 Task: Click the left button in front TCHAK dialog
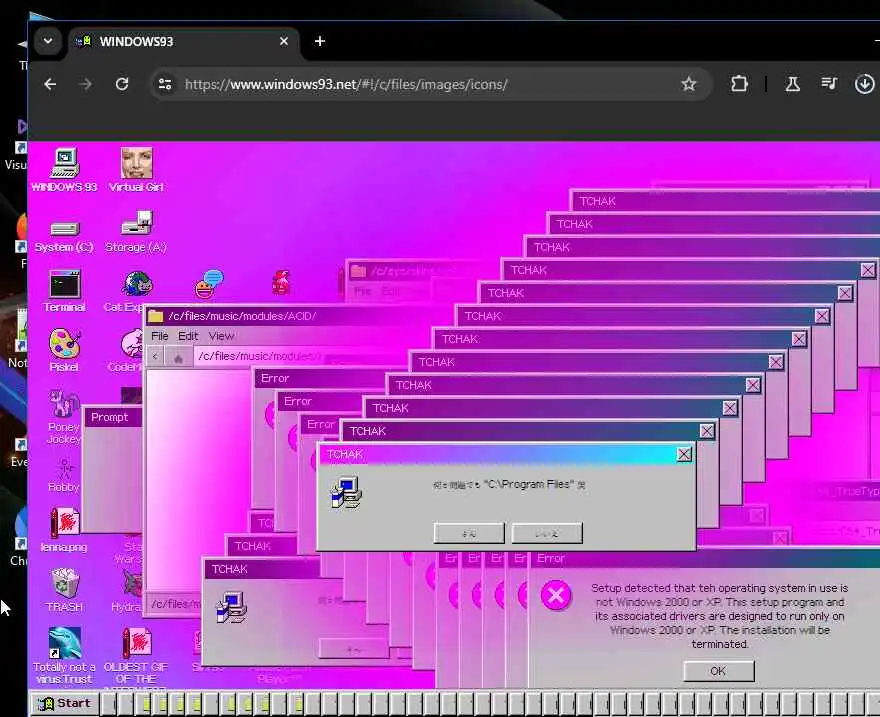[469, 533]
